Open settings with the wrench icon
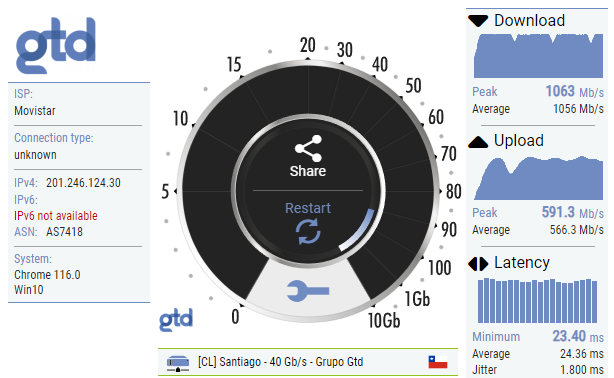The height and width of the screenshot is (378, 614). pos(308,291)
